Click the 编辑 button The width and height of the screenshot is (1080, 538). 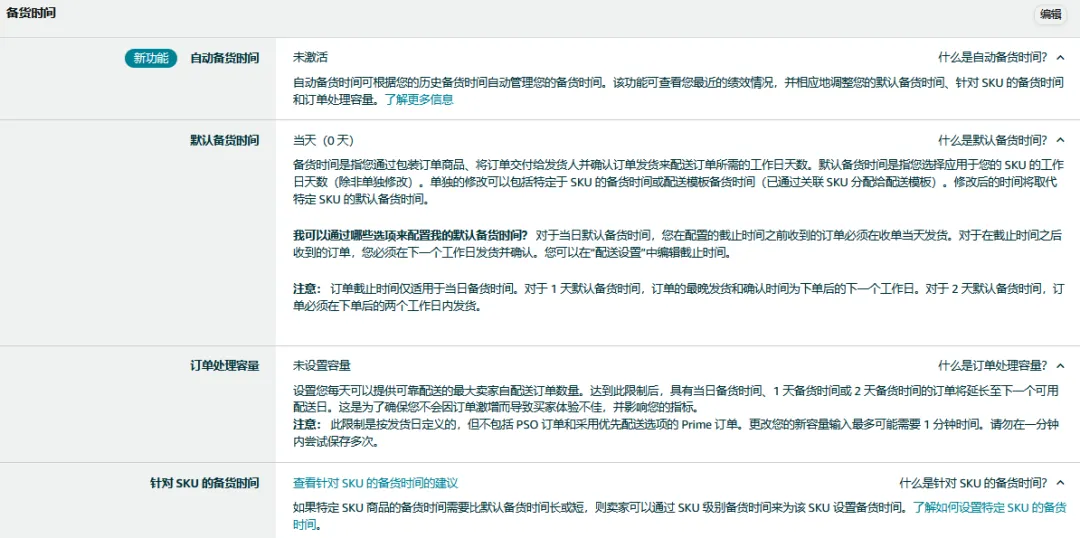(1050, 14)
